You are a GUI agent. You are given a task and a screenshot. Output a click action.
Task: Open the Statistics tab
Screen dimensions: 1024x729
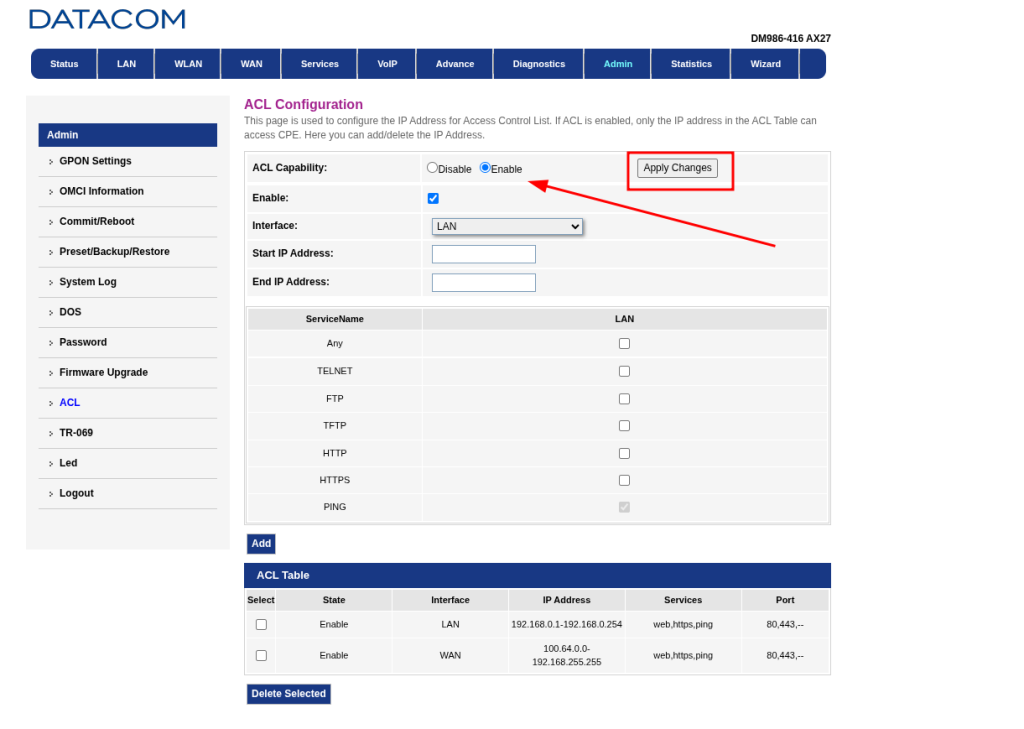click(x=691, y=64)
